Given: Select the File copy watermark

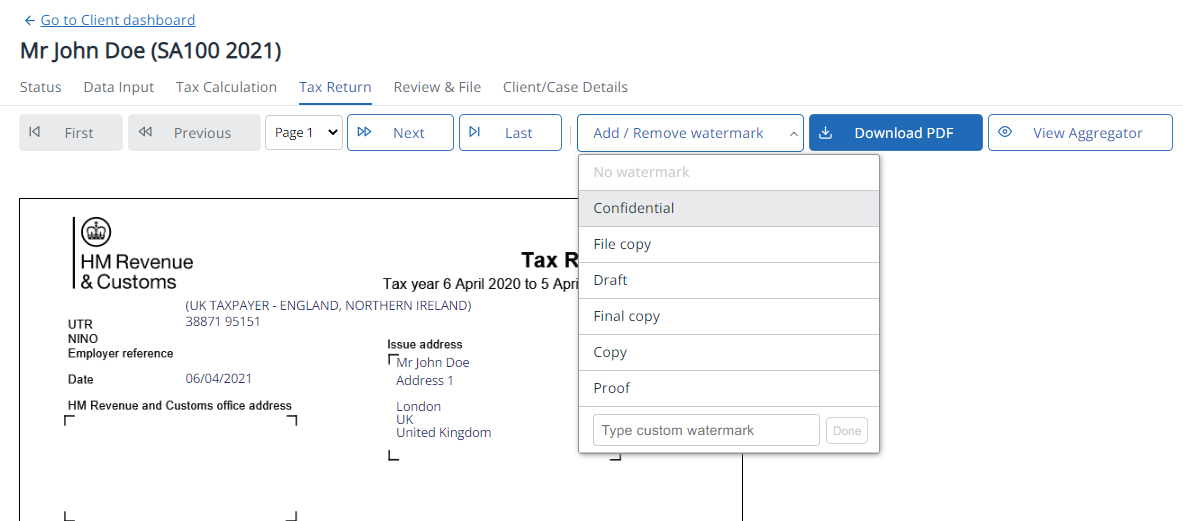Looking at the screenshot, I should pyautogui.click(x=622, y=244).
